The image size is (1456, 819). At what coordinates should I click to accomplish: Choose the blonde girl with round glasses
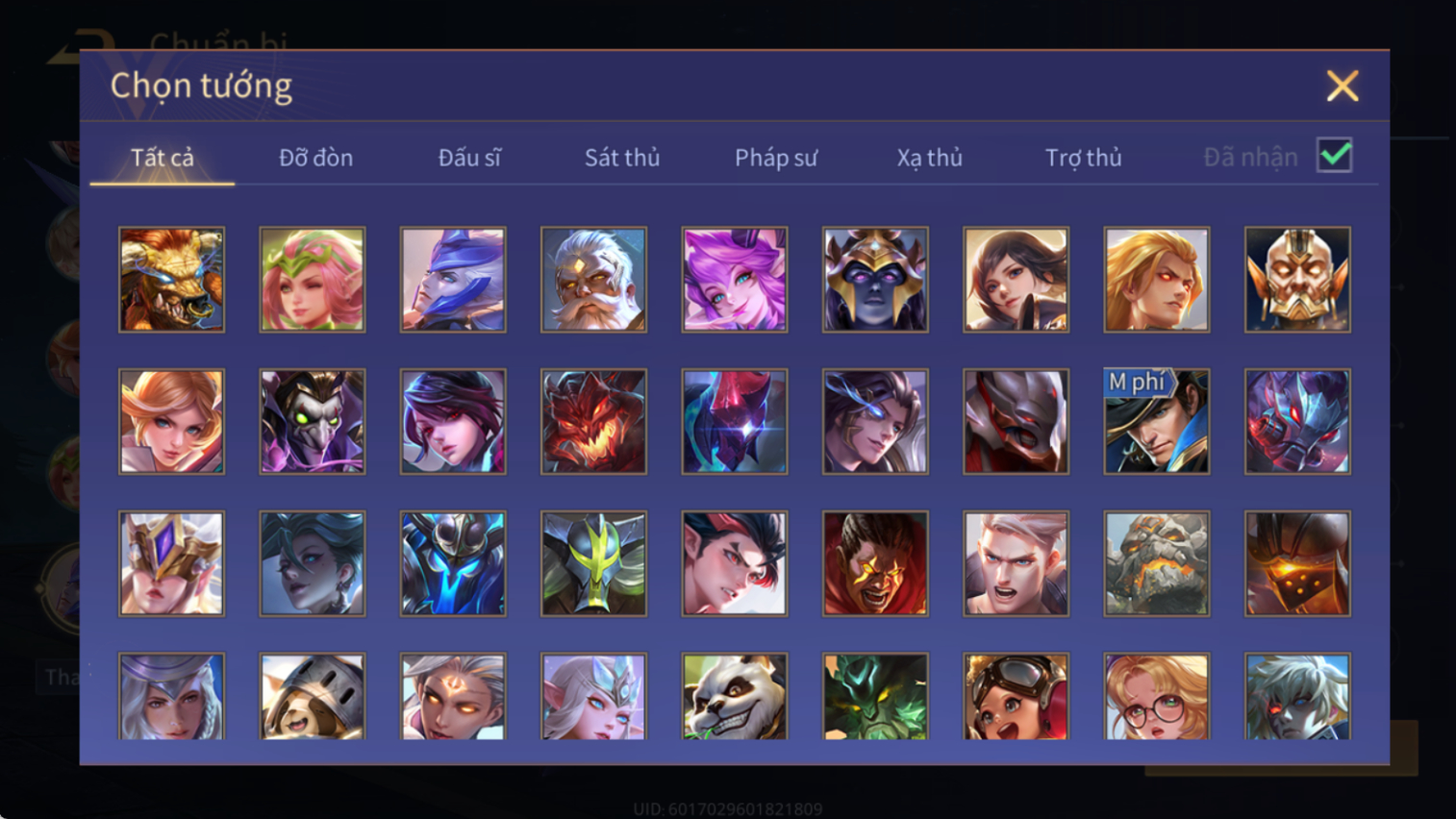coord(1157,696)
